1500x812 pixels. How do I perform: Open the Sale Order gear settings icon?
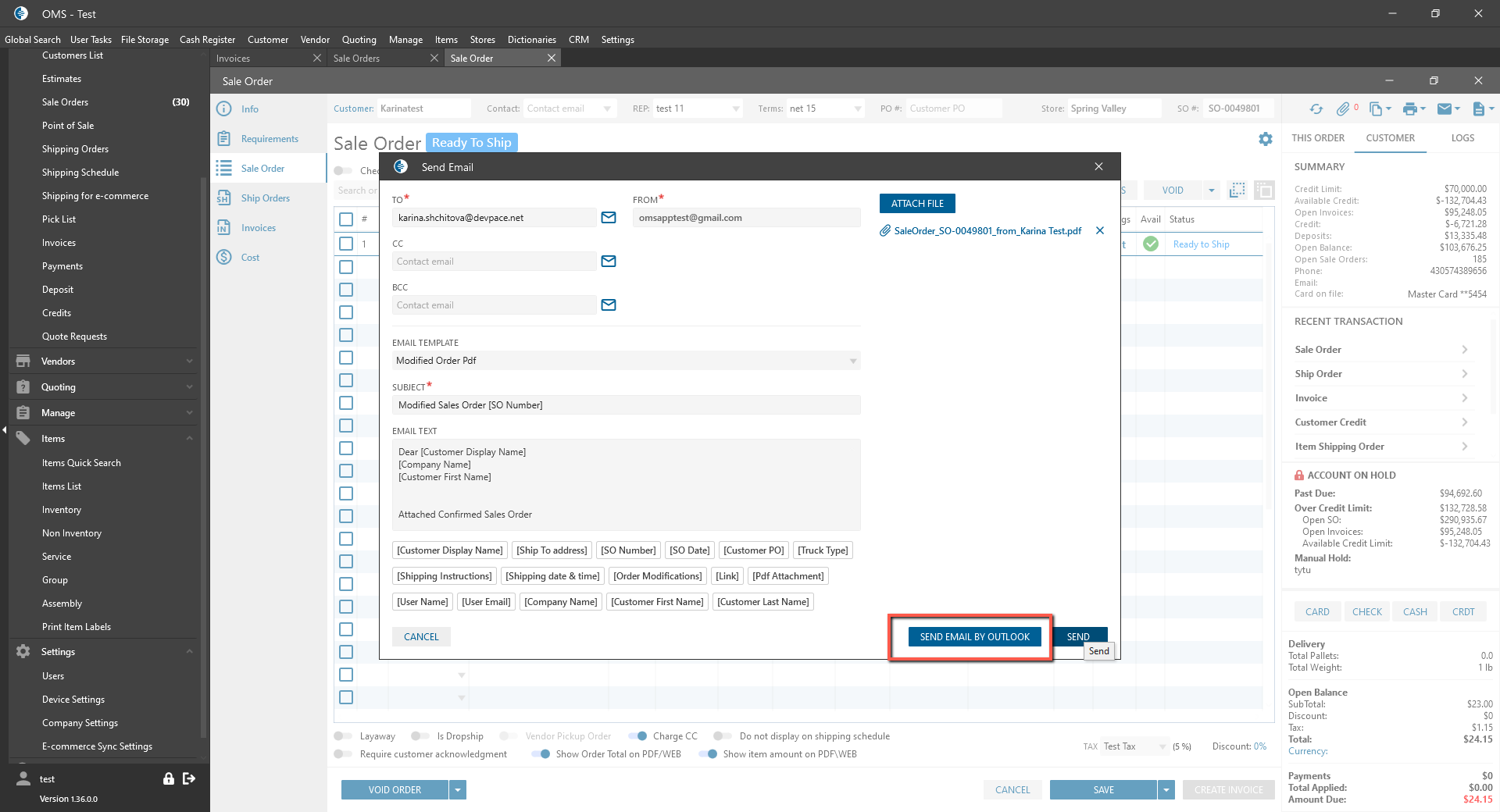coord(1266,139)
